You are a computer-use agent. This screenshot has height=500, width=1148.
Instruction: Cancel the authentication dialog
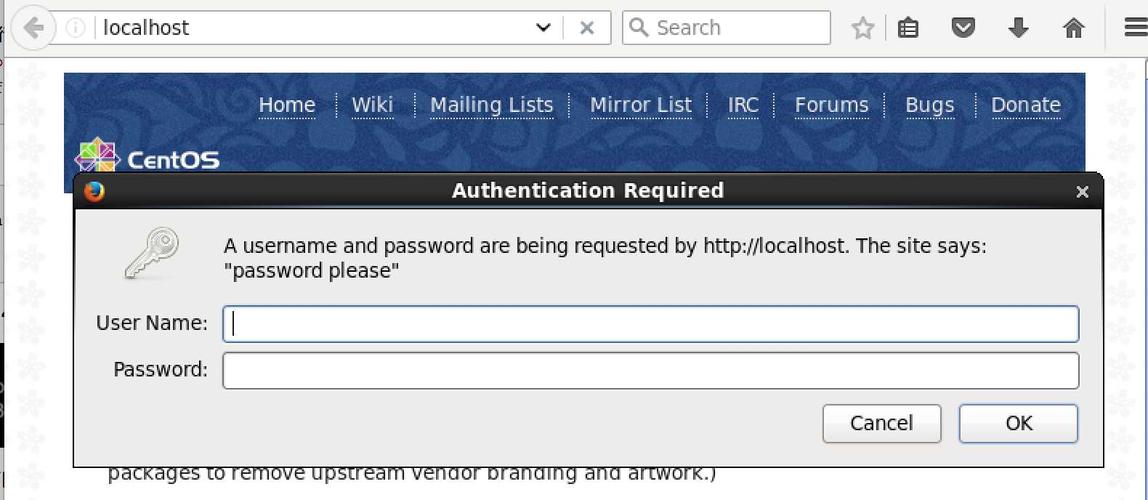pos(882,423)
